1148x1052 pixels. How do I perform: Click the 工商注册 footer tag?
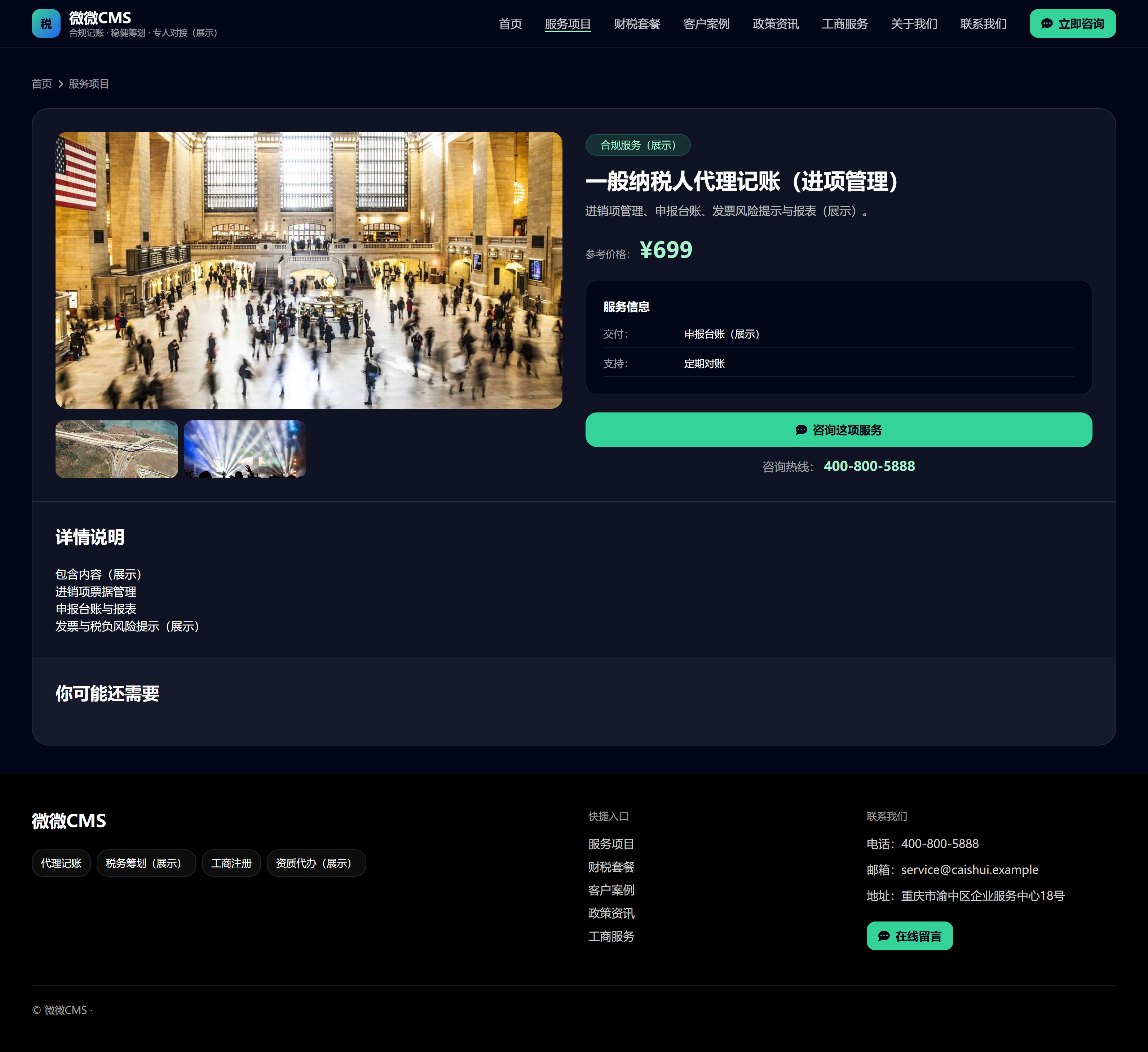(x=231, y=863)
